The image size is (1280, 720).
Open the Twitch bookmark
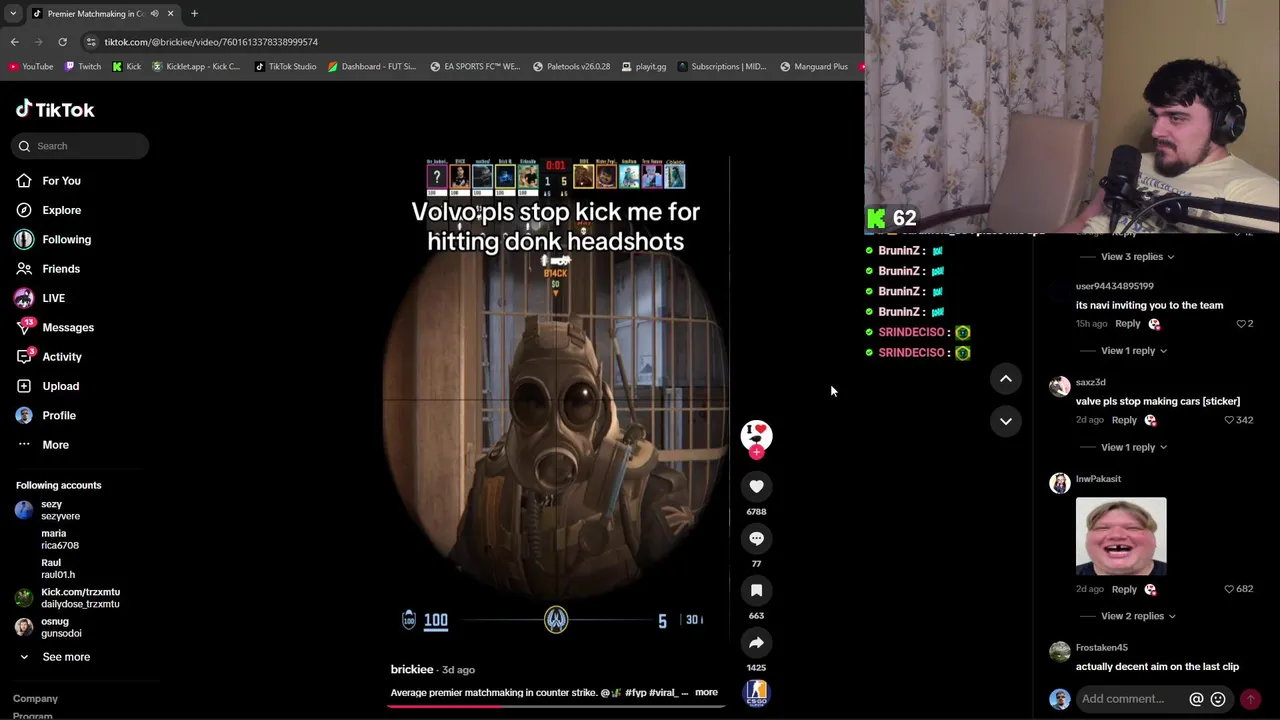click(83, 67)
